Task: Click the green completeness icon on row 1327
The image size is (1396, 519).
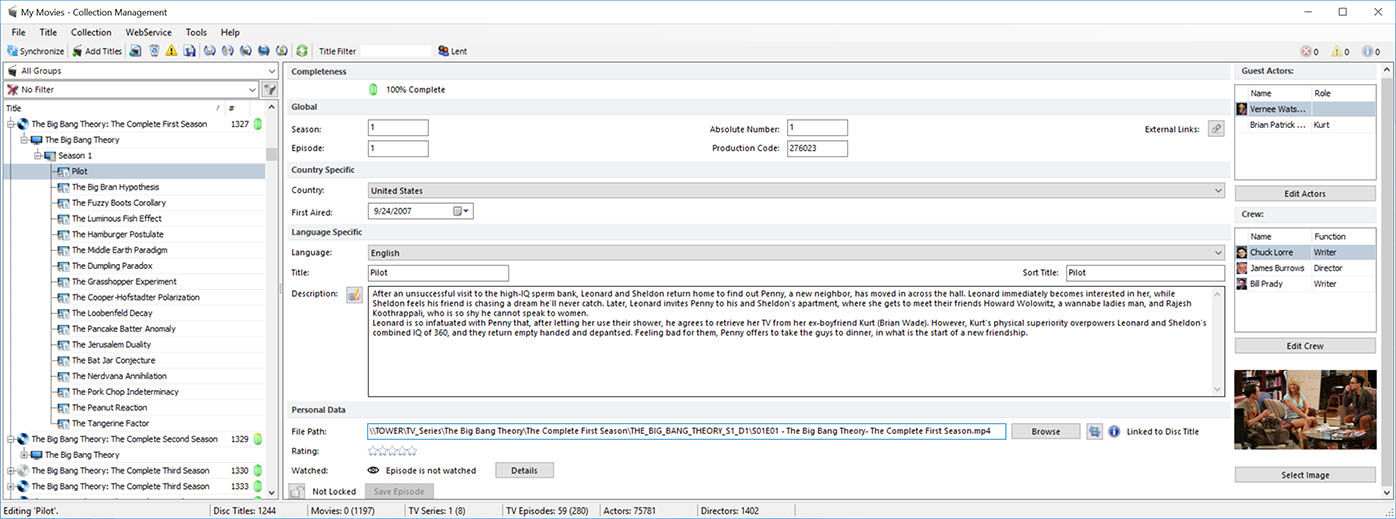Action: click(257, 124)
